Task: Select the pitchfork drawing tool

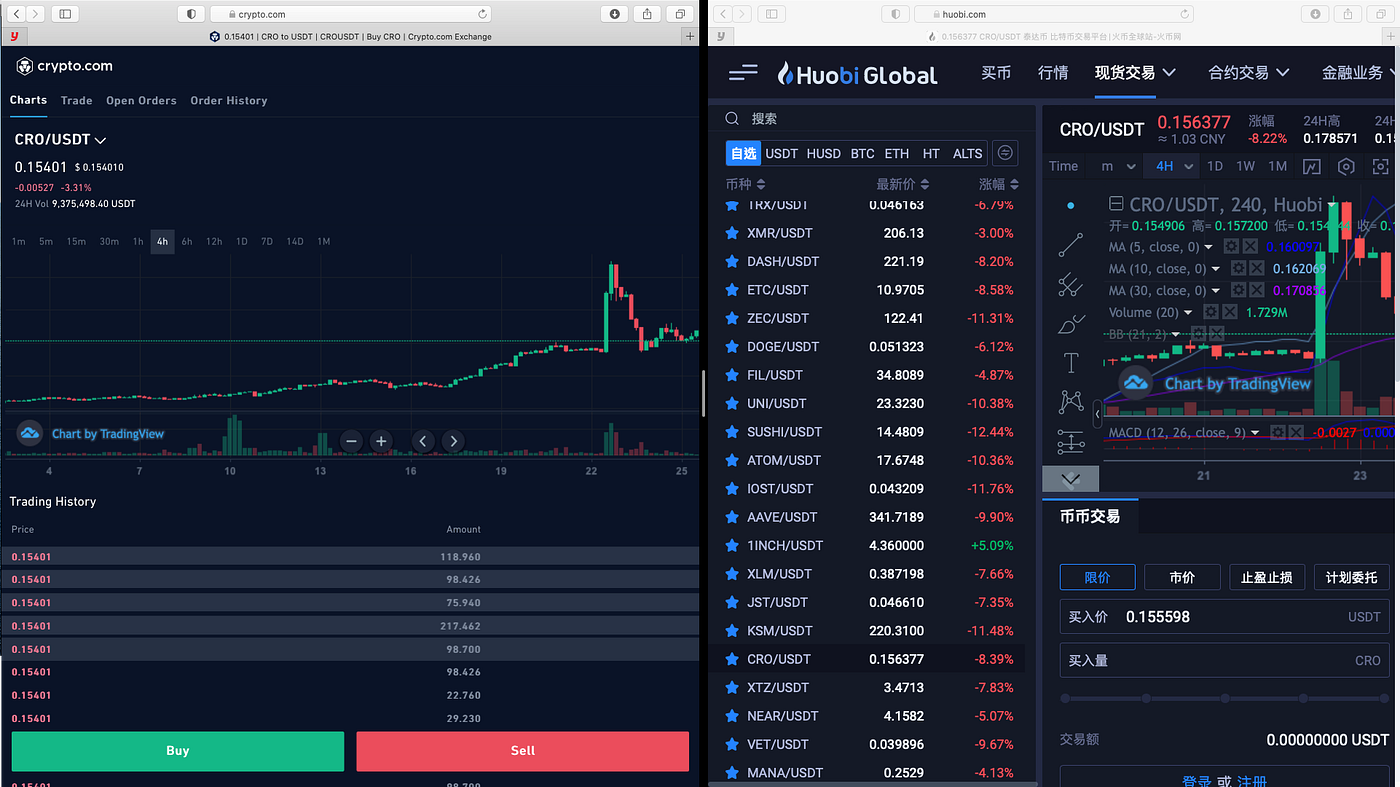Action: [1070, 285]
